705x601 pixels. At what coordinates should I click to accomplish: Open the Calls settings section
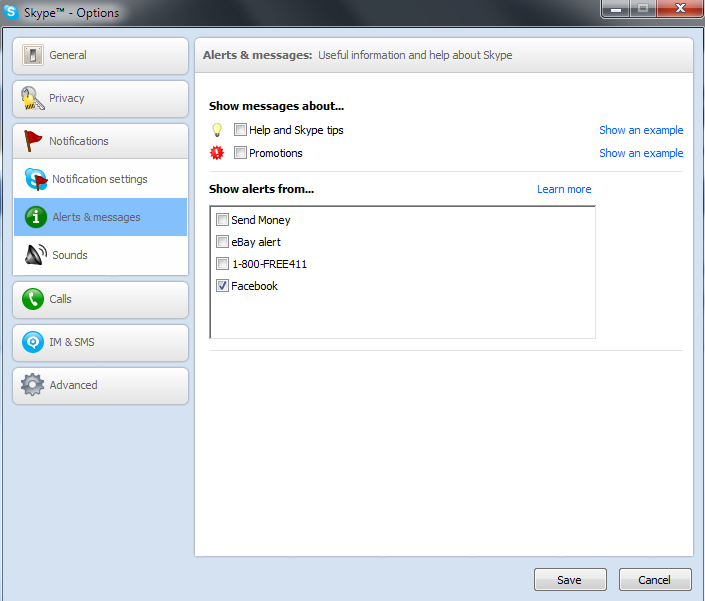point(100,300)
